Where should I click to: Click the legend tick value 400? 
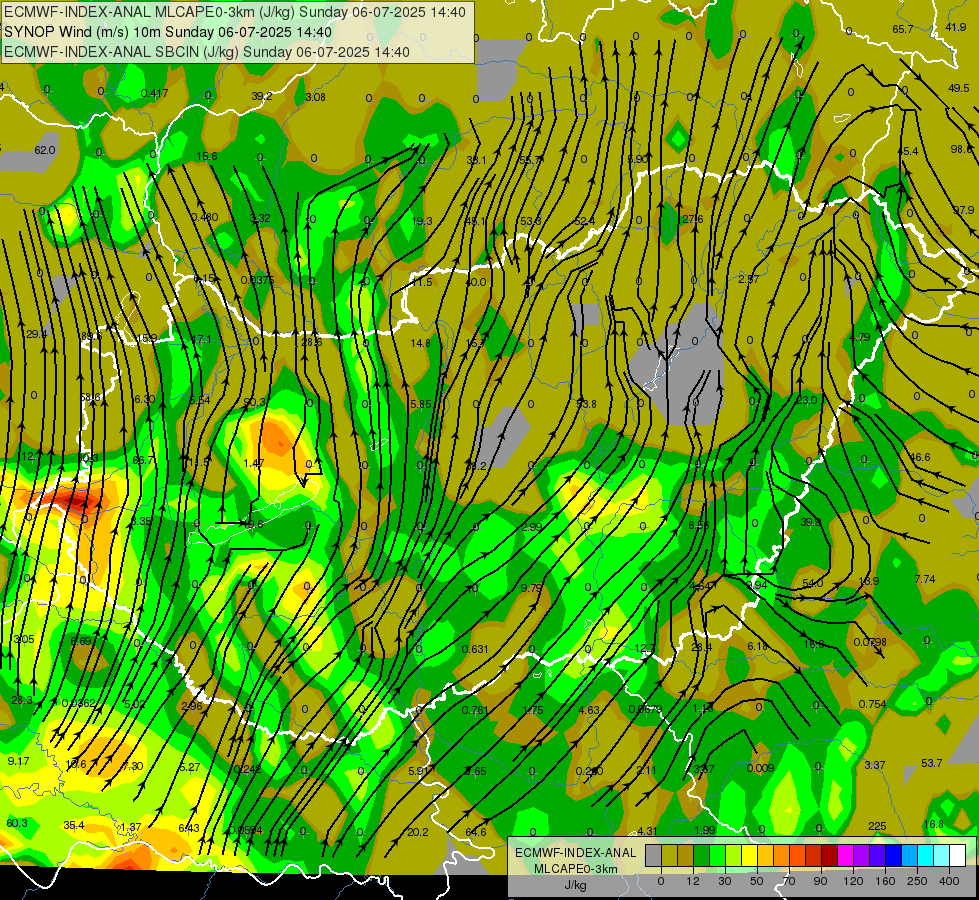tap(949, 881)
